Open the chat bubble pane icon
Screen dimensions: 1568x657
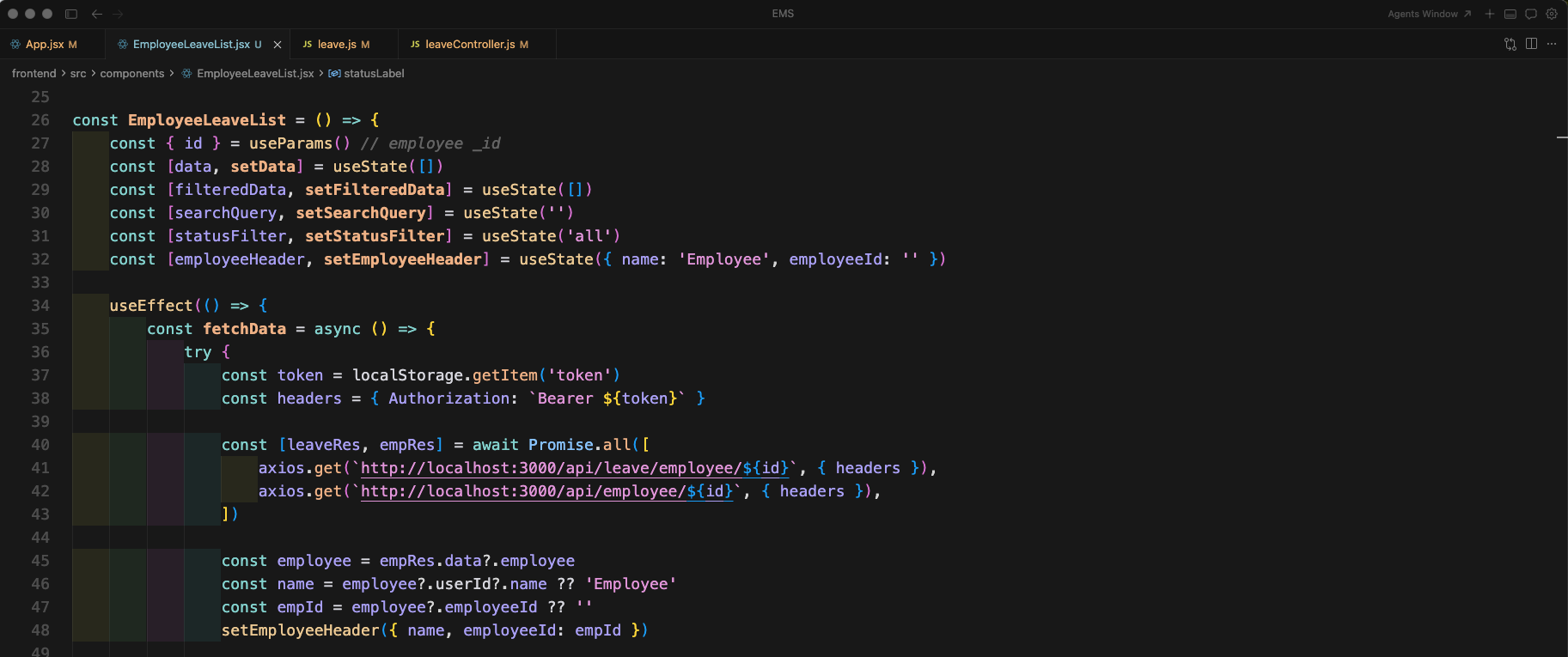tap(1531, 14)
